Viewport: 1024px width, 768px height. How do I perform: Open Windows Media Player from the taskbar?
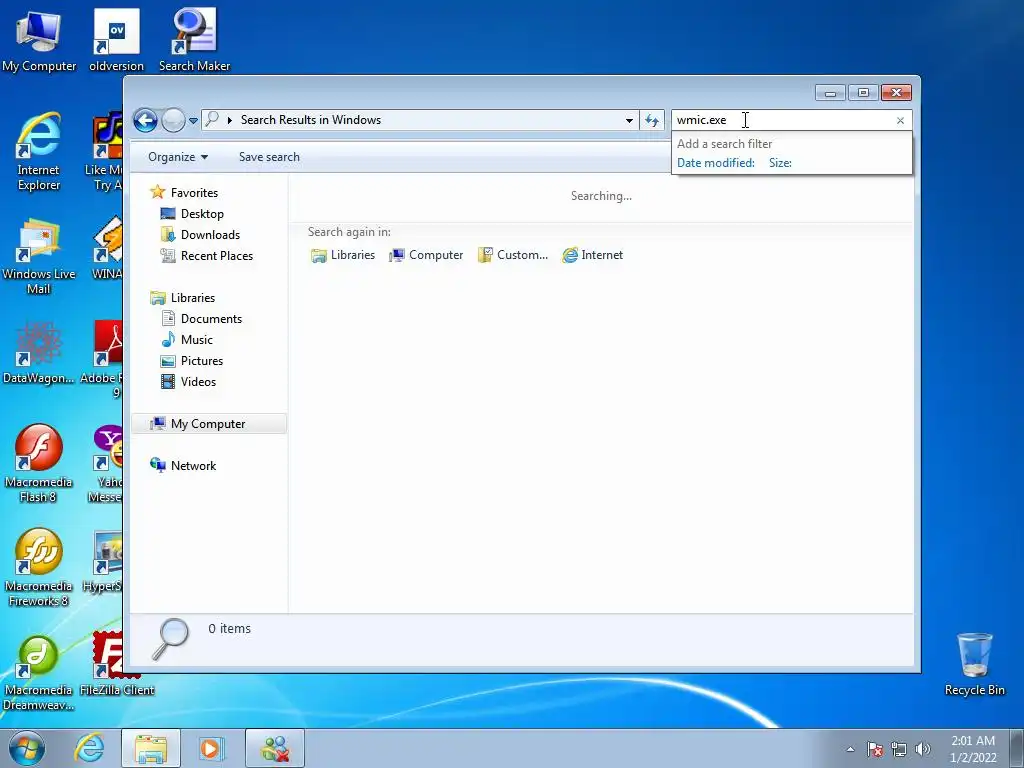[211, 748]
